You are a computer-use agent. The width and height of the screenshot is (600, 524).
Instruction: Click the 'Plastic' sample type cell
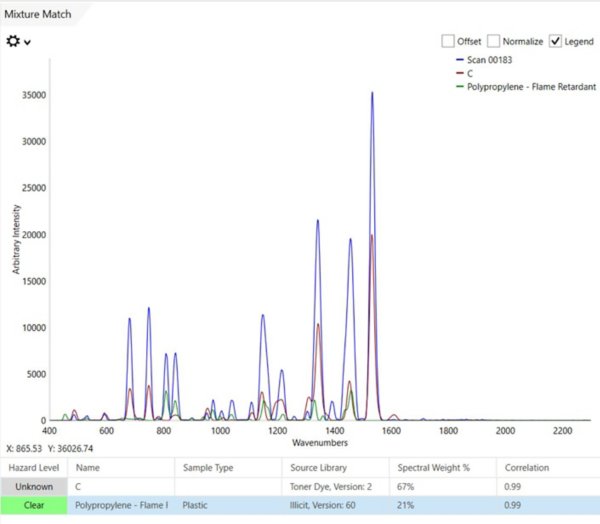coord(228,505)
